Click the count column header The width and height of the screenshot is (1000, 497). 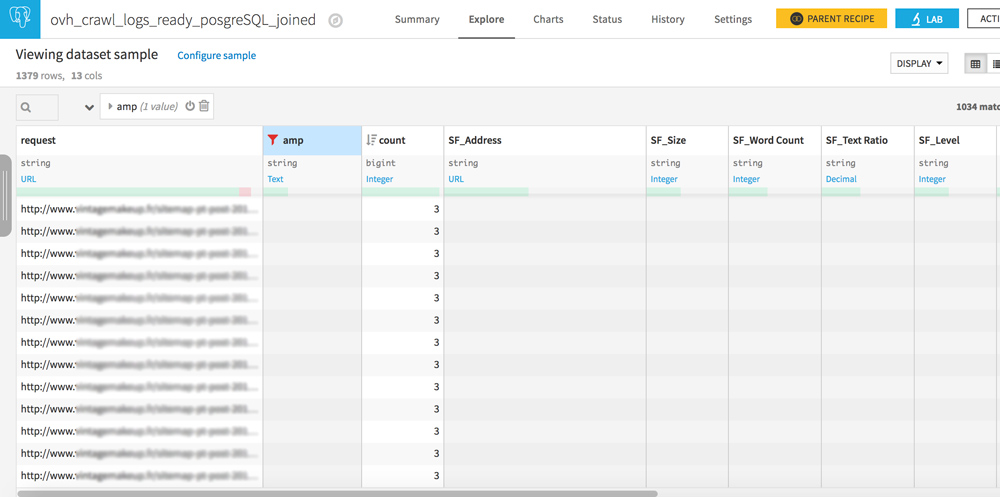[x=402, y=140]
